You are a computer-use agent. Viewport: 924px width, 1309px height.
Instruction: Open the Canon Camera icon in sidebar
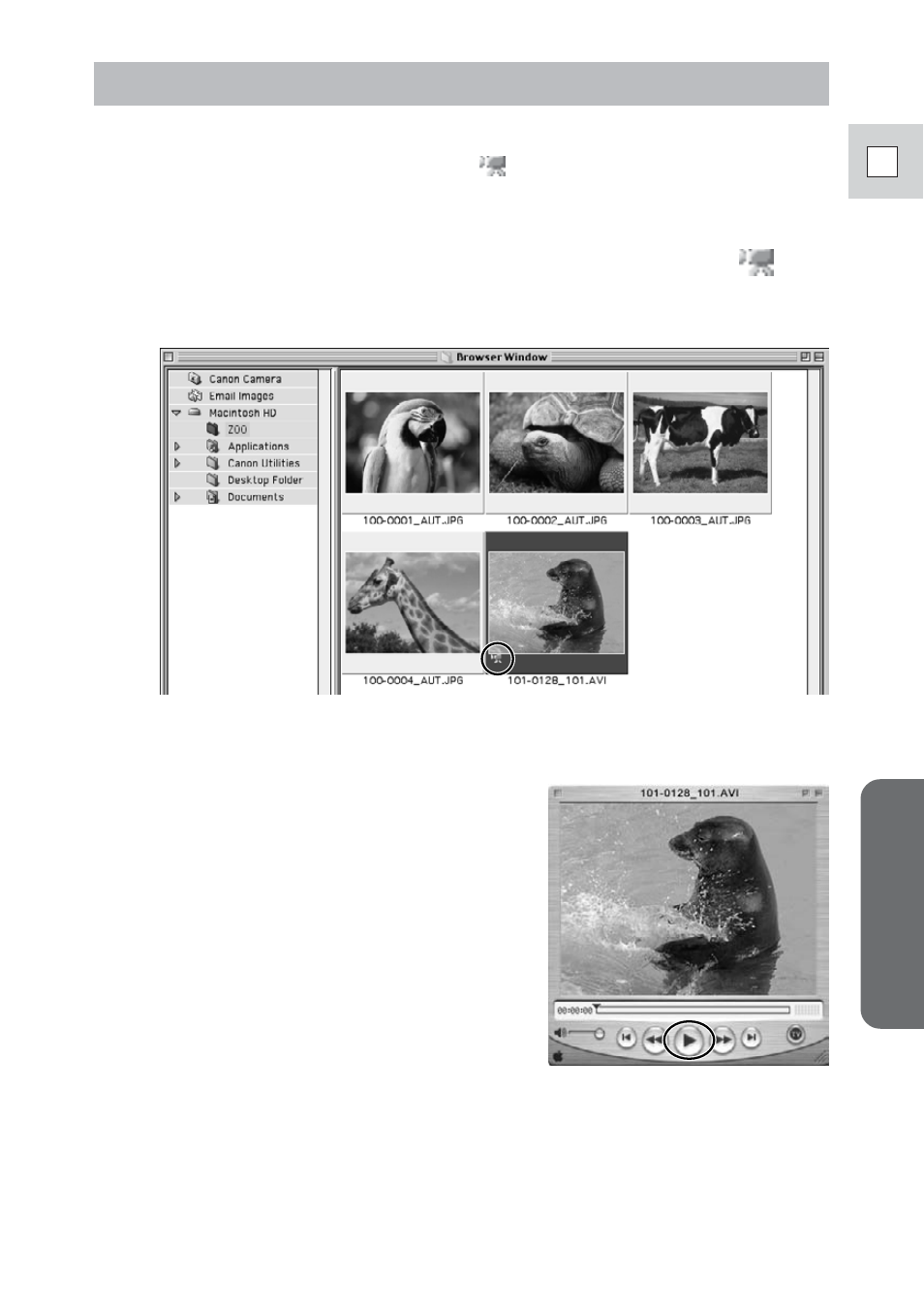click(x=195, y=379)
